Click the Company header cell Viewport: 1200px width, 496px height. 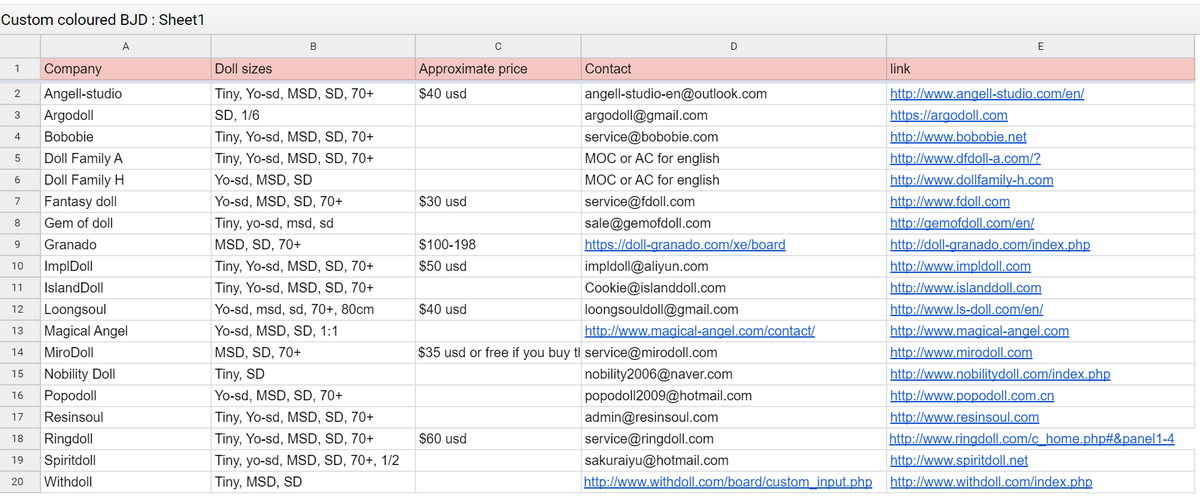[x=125, y=69]
